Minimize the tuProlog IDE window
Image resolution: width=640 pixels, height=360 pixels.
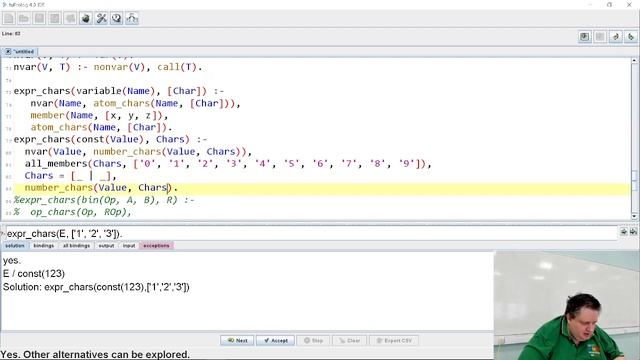[590, 4]
